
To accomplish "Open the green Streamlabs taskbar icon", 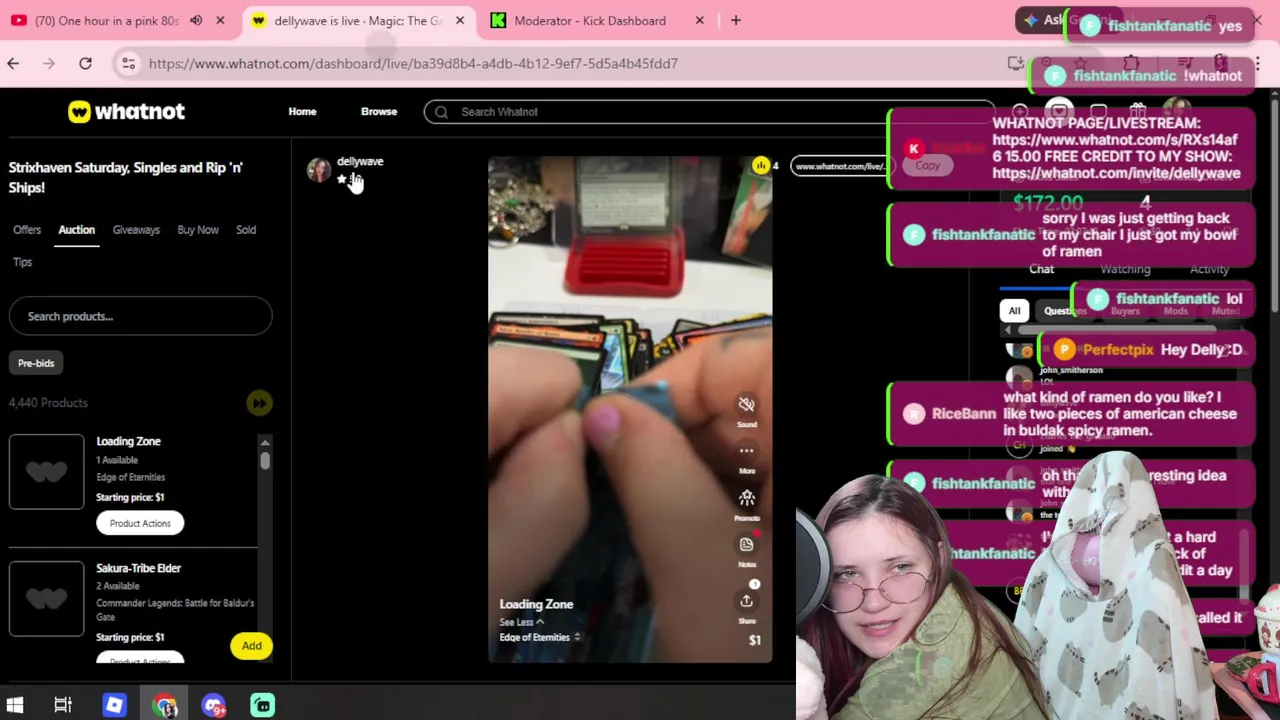I will 262,705.
